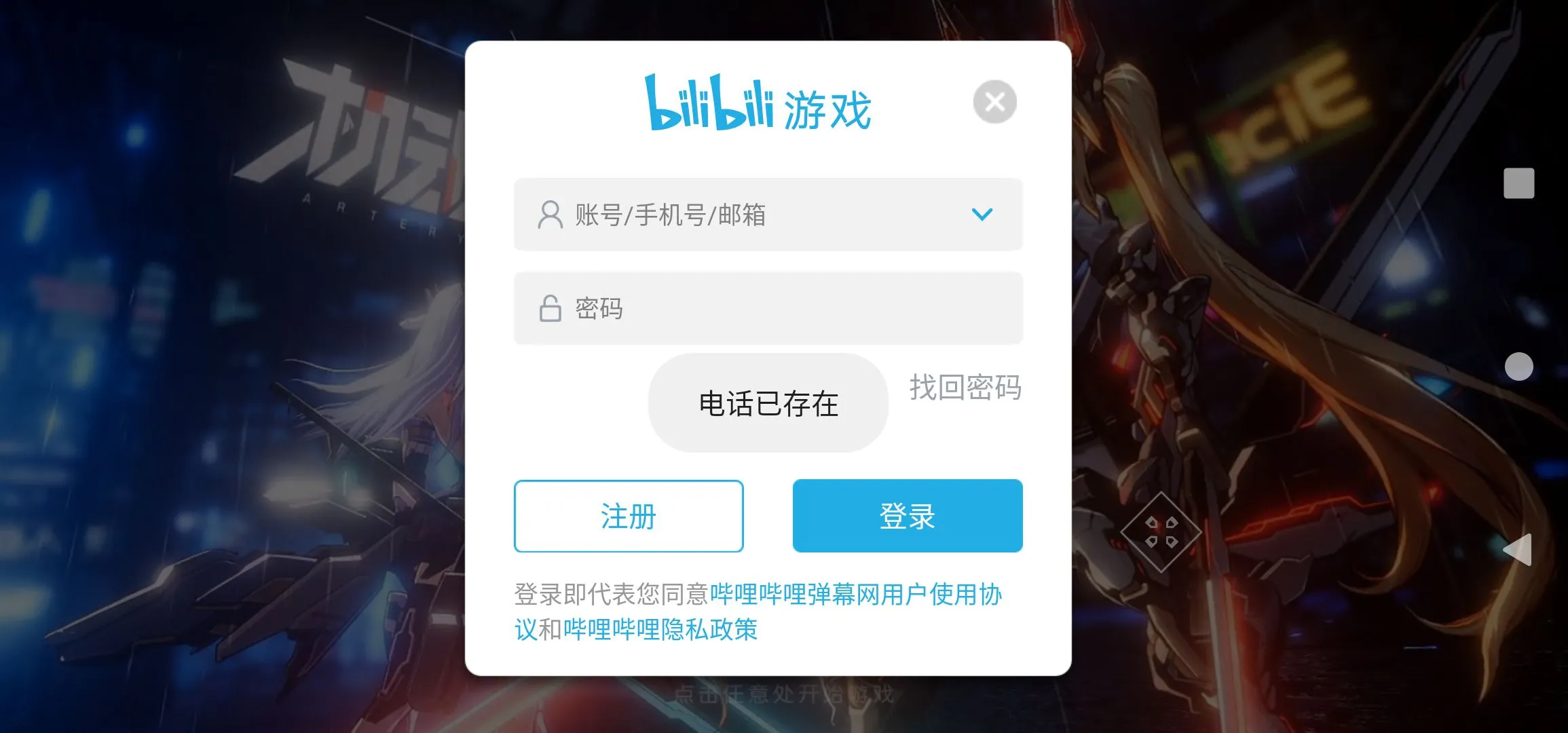The image size is (1568, 733).
Task: Open the 找回密码 link
Action: [x=965, y=388]
